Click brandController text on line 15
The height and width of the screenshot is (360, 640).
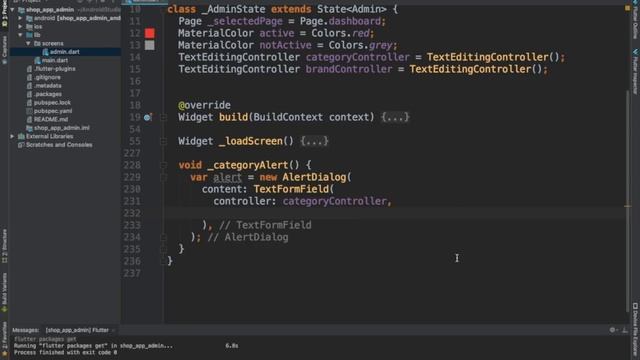point(349,69)
